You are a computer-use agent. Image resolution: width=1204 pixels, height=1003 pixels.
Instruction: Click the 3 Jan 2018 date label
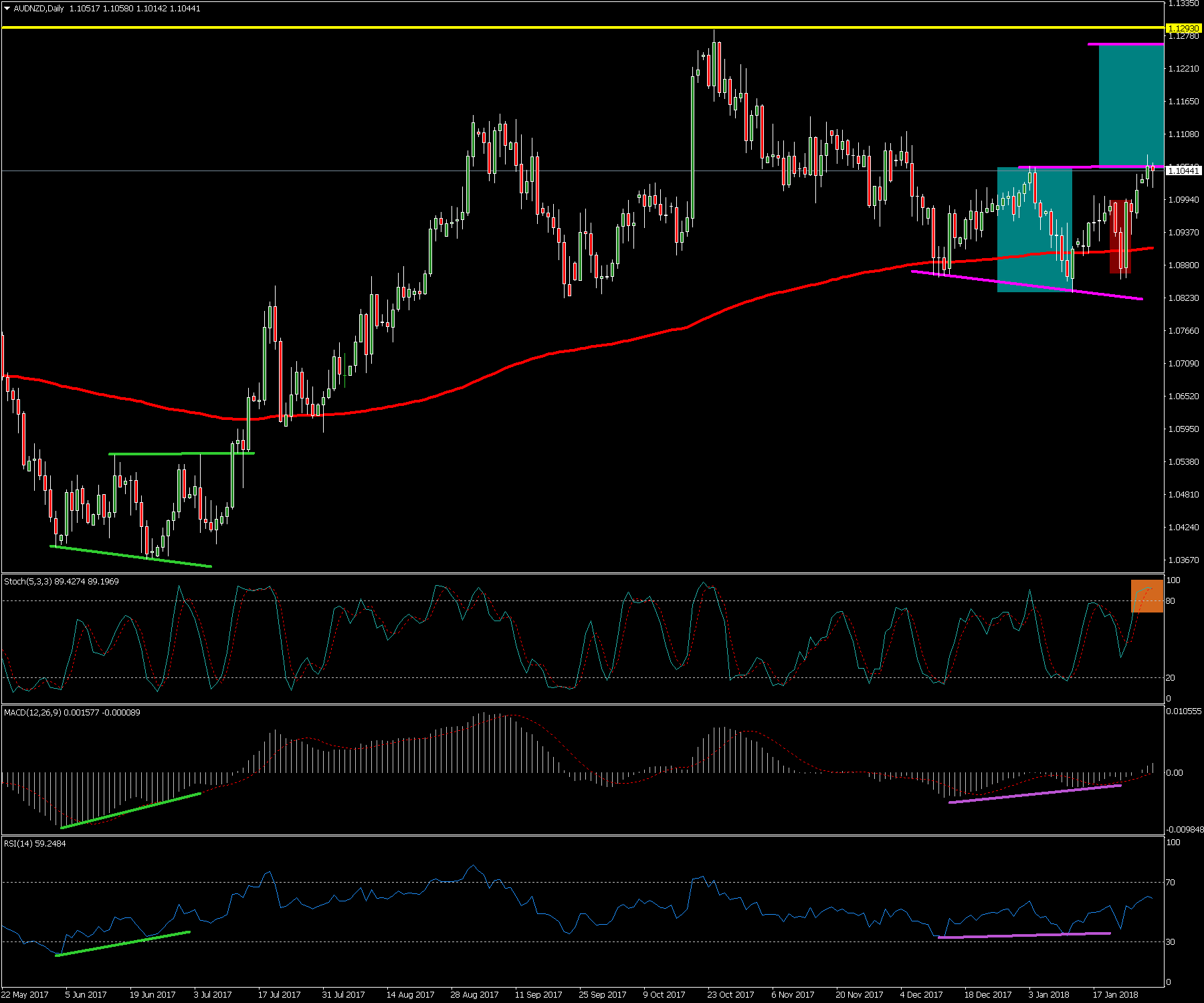[1048, 994]
